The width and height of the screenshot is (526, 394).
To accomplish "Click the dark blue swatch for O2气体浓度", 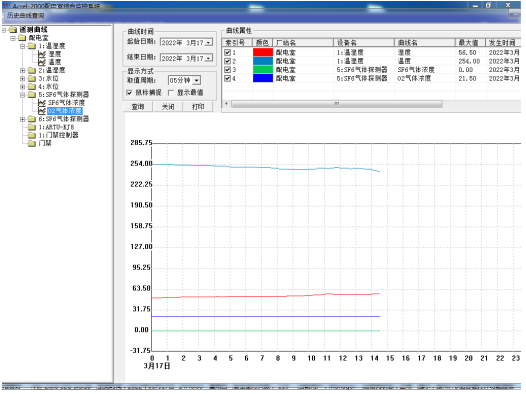I will point(263,78).
